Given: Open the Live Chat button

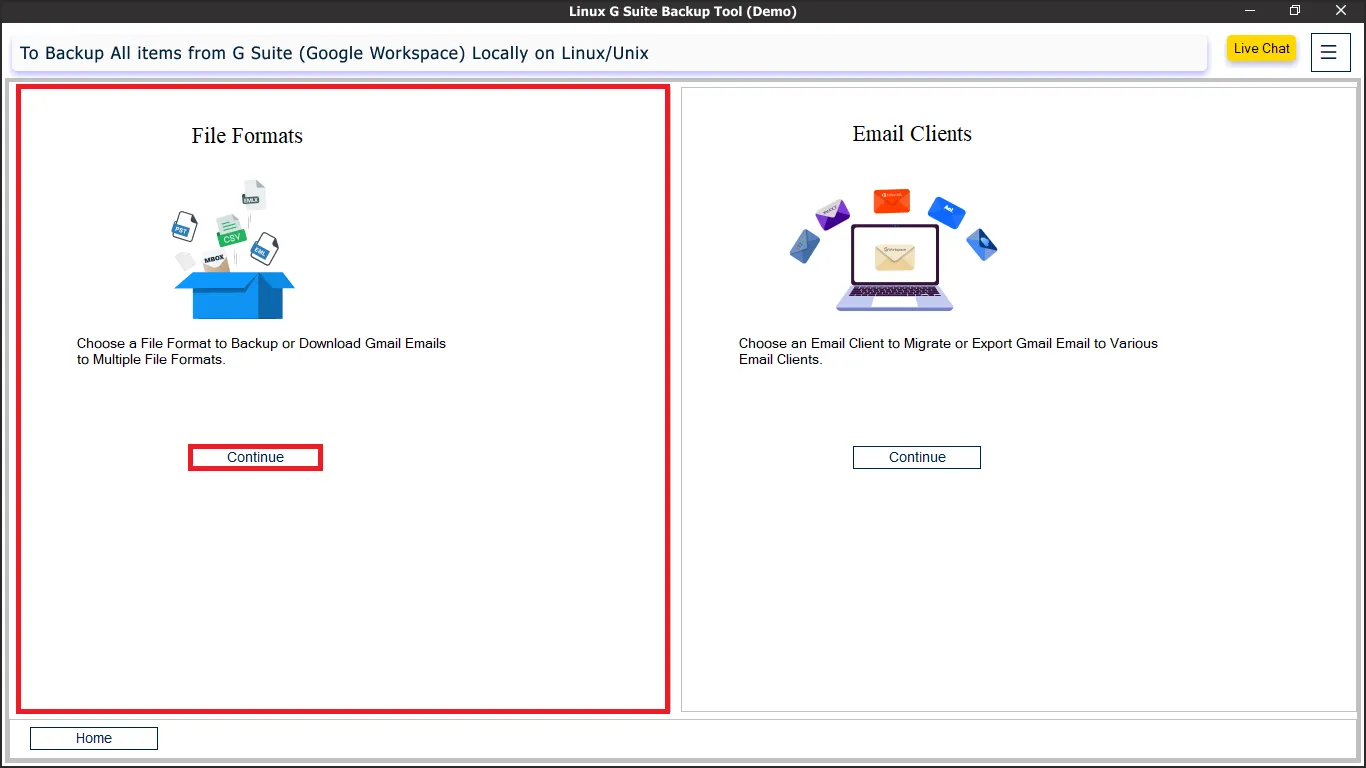Looking at the screenshot, I should click(1262, 49).
